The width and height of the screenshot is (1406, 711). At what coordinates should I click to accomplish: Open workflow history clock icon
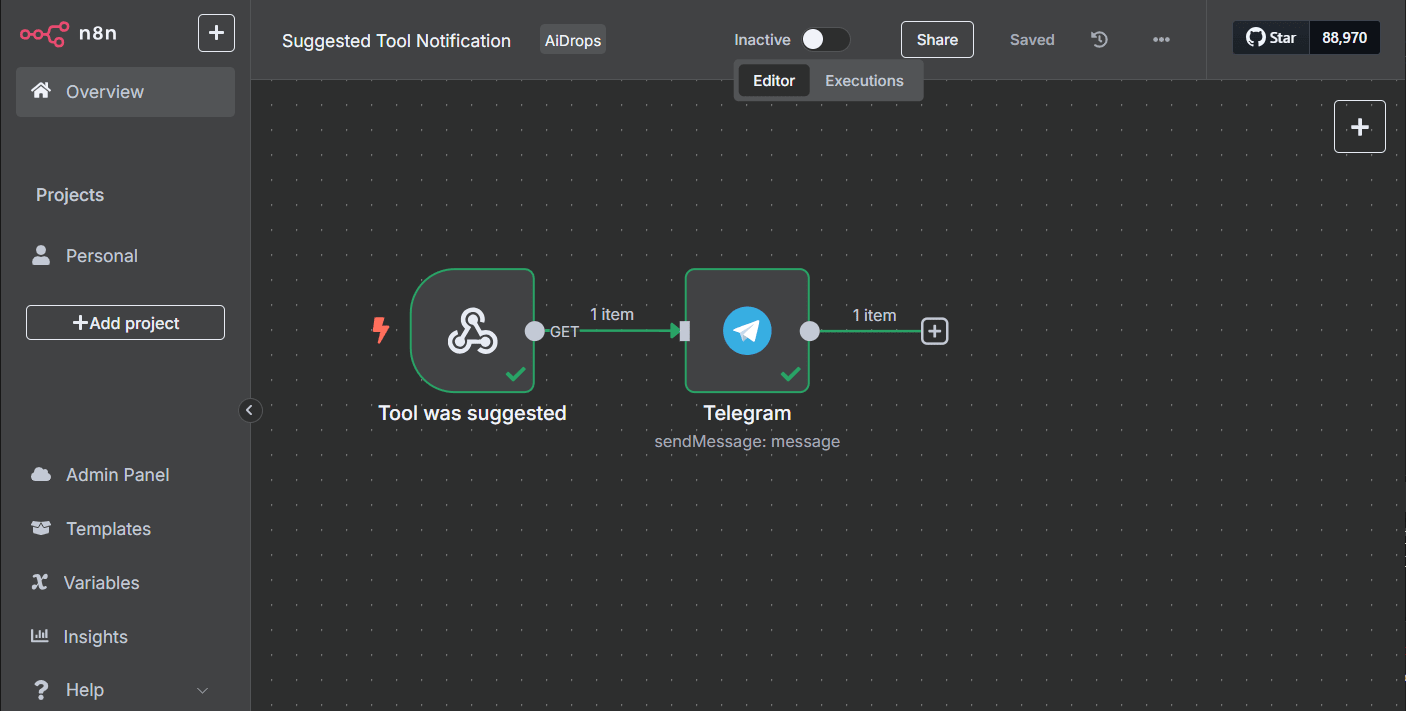pyautogui.click(x=1099, y=40)
